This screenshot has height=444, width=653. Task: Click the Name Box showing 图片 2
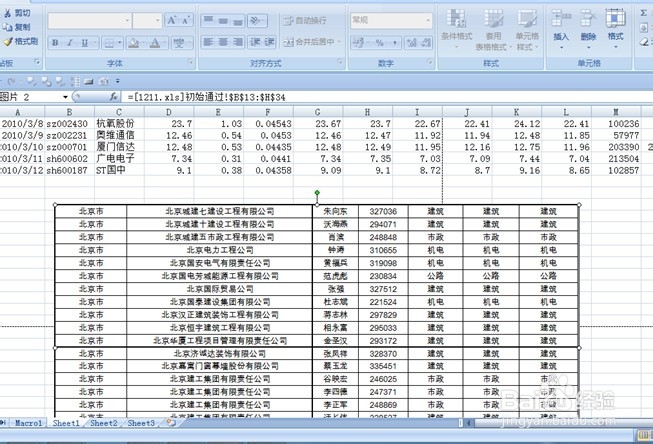click(x=30, y=97)
